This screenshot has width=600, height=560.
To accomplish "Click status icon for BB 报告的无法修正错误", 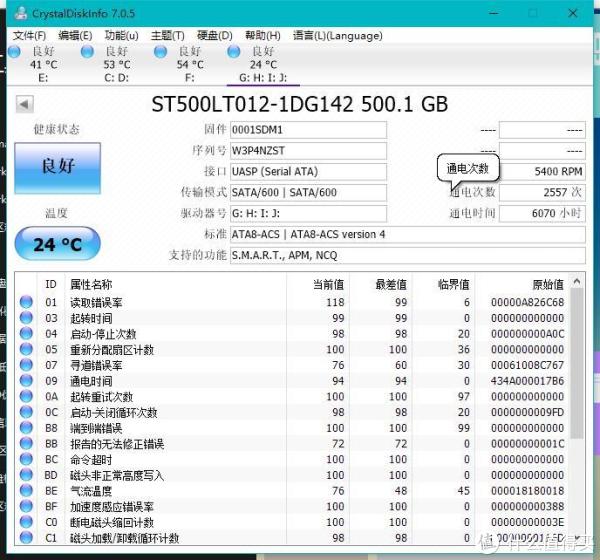I will (26, 443).
